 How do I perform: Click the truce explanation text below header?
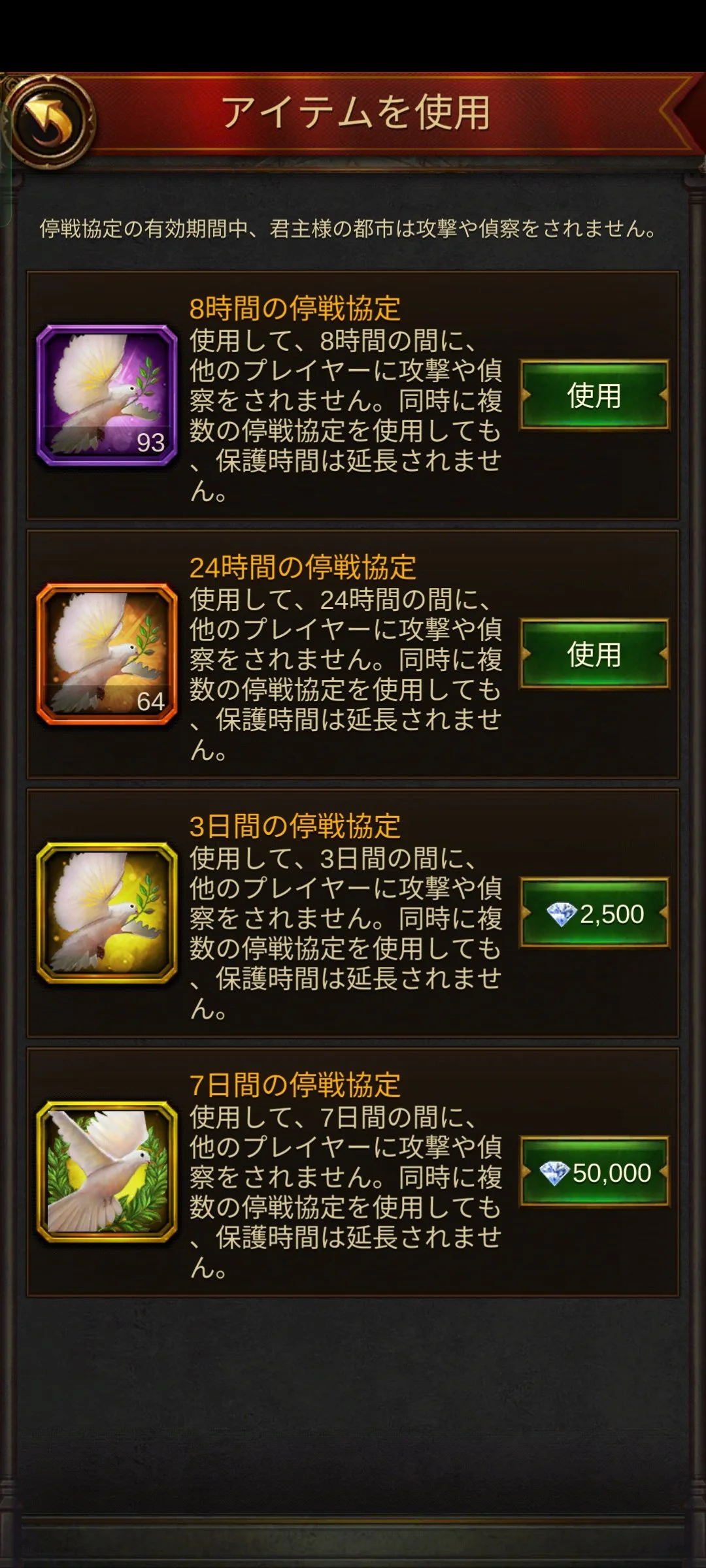(x=348, y=229)
